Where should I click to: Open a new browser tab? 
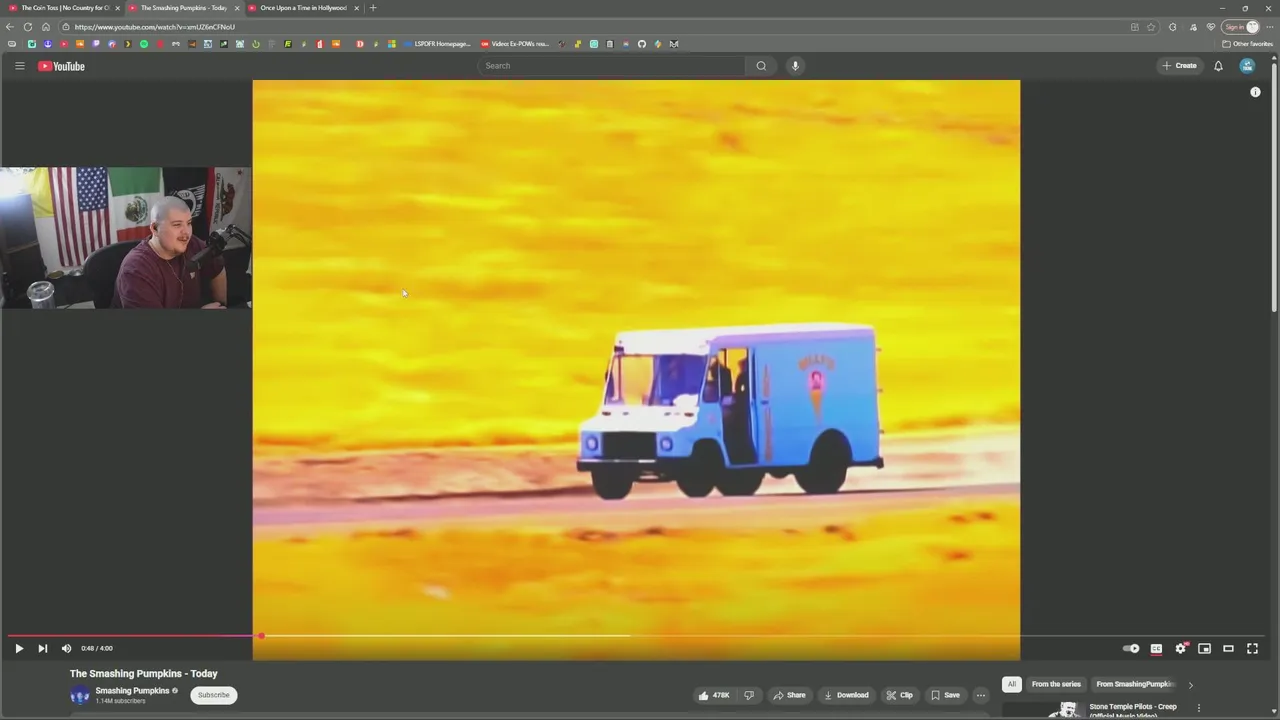click(x=373, y=8)
